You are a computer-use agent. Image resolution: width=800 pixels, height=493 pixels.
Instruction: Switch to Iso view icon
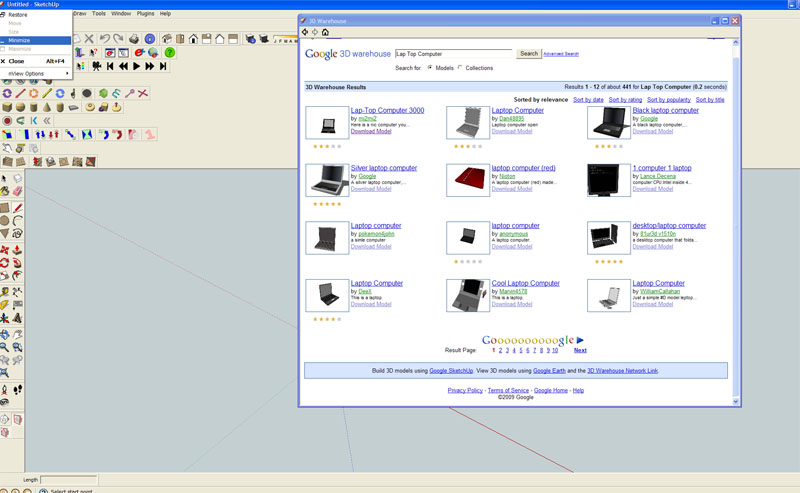pyautogui.click(x=167, y=39)
